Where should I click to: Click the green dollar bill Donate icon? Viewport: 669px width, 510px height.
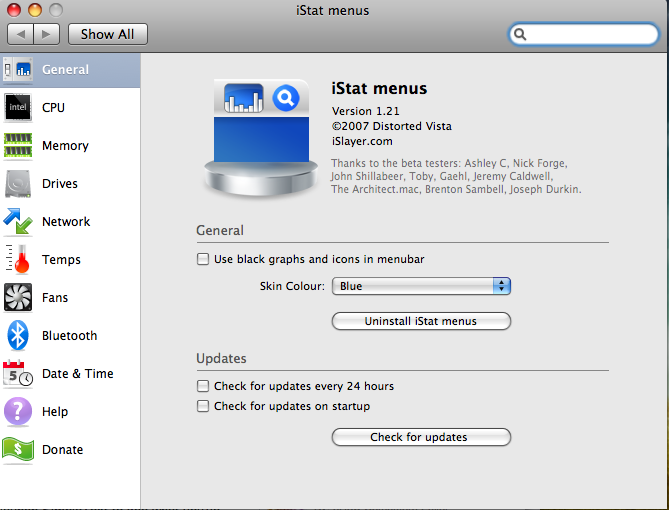tap(17, 449)
